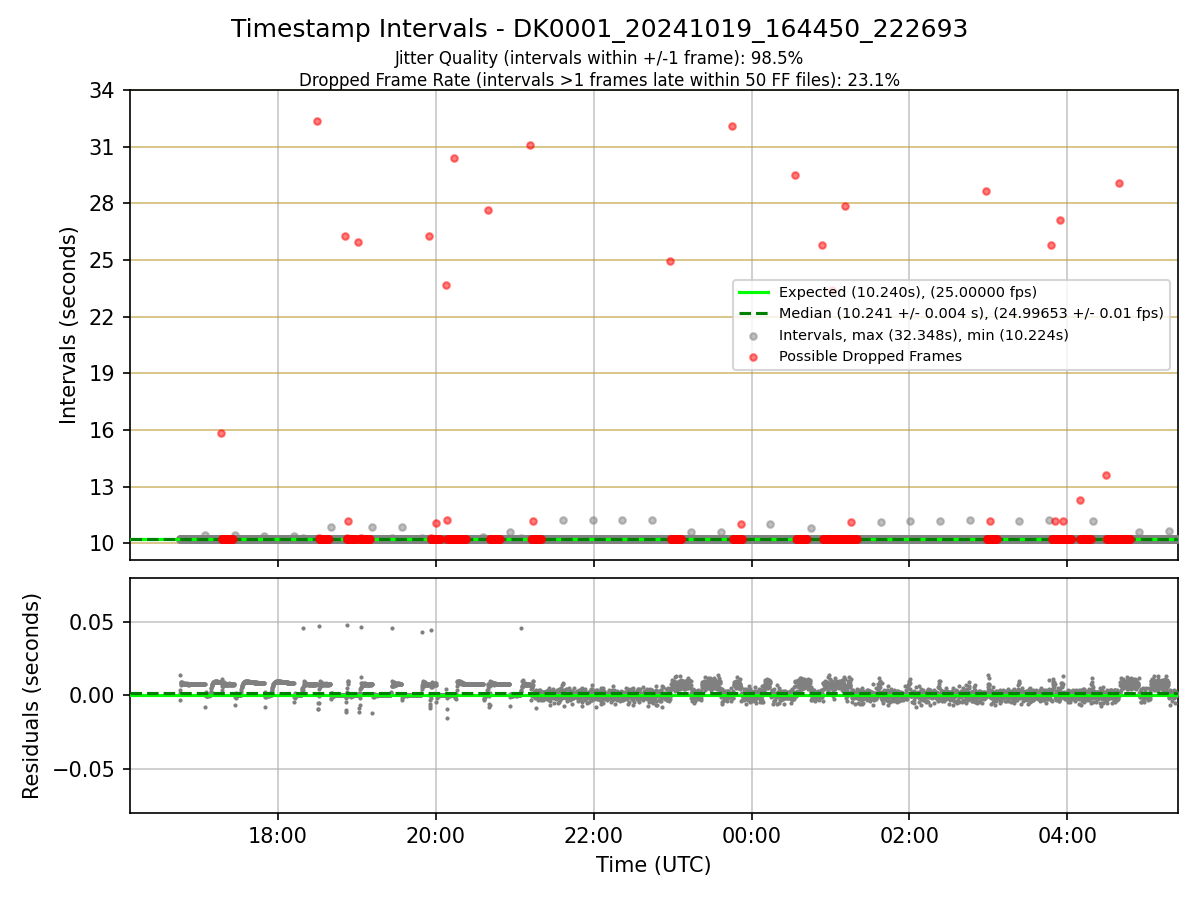Click the 'Intervals (seconds)' y-axis label
The image size is (1200, 900).
[68, 325]
